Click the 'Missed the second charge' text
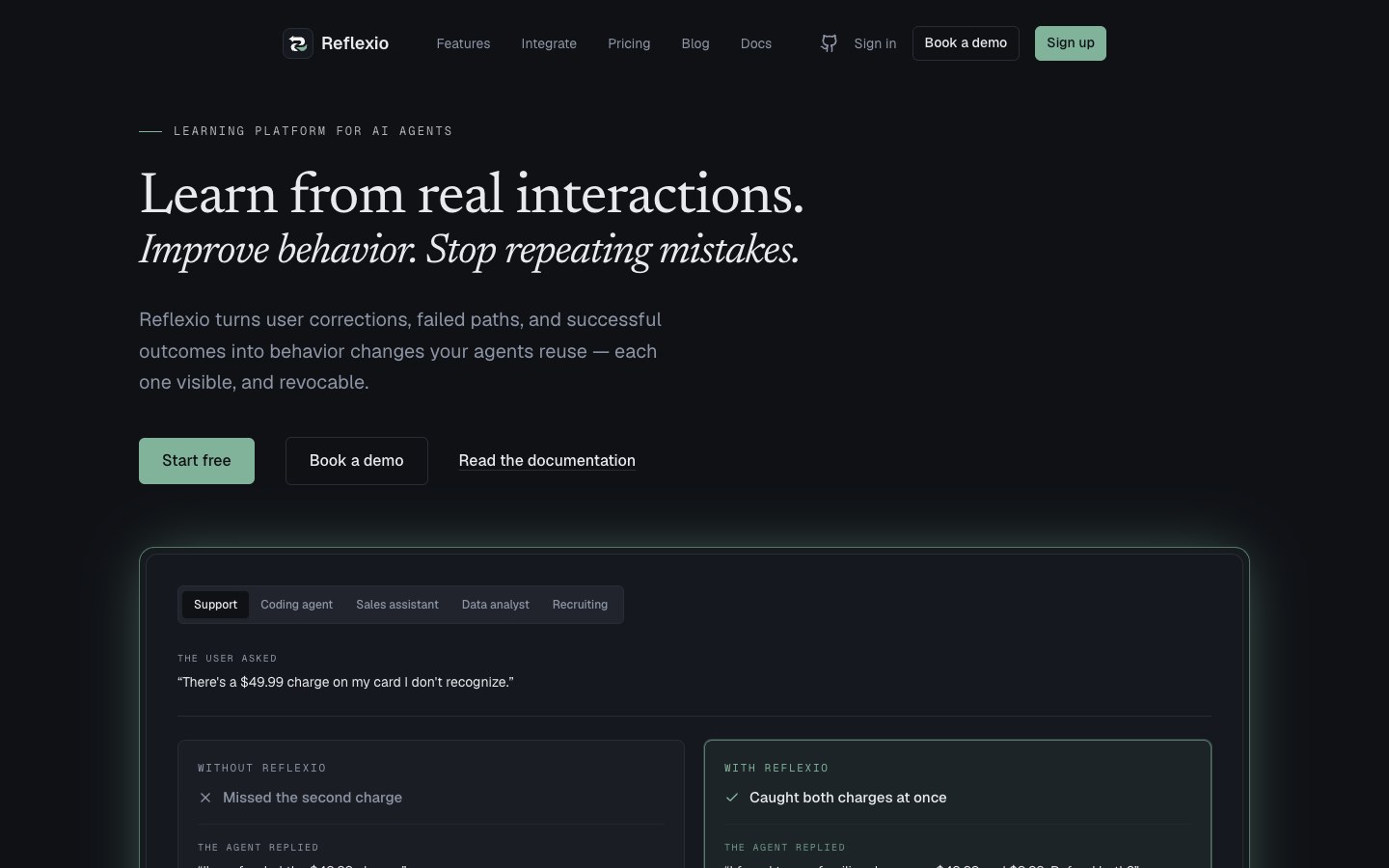 313,798
